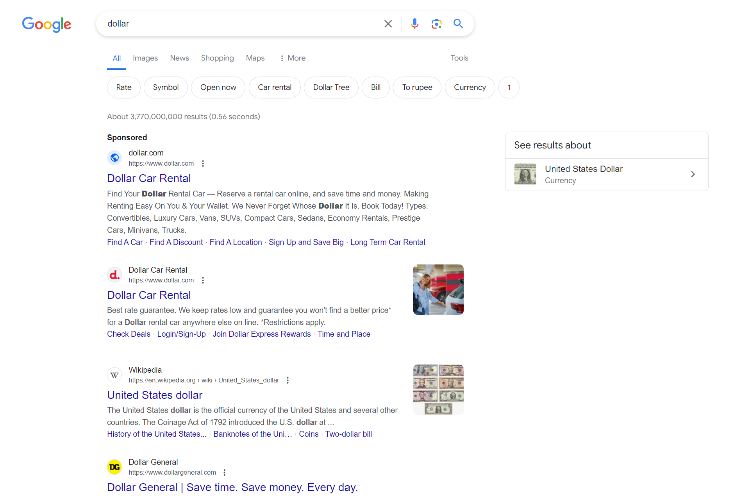
Task: Click the 'About 3,770,000,000 results' text
Action: (x=184, y=117)
